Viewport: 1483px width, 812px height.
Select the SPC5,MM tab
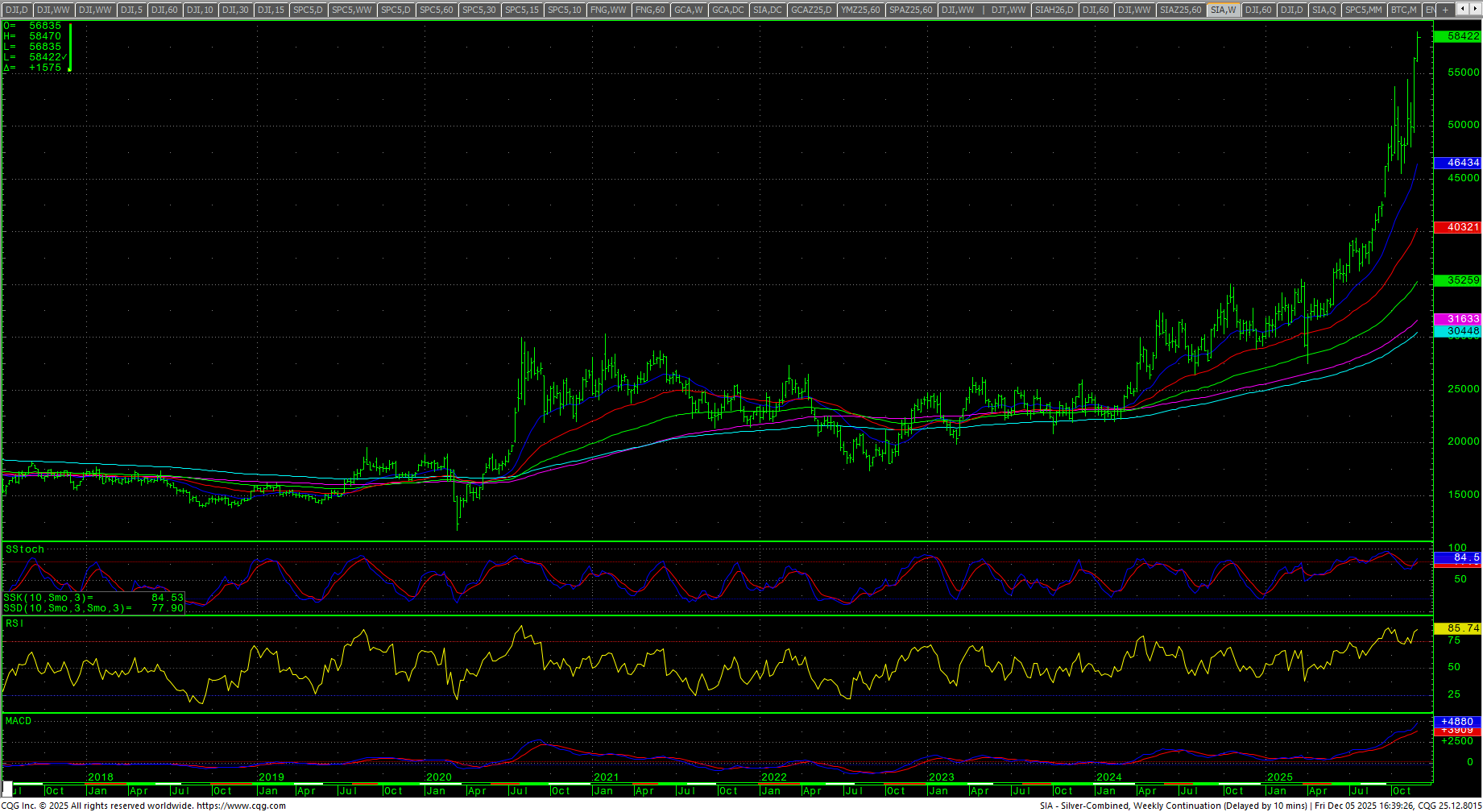(x=1364, y=10)
